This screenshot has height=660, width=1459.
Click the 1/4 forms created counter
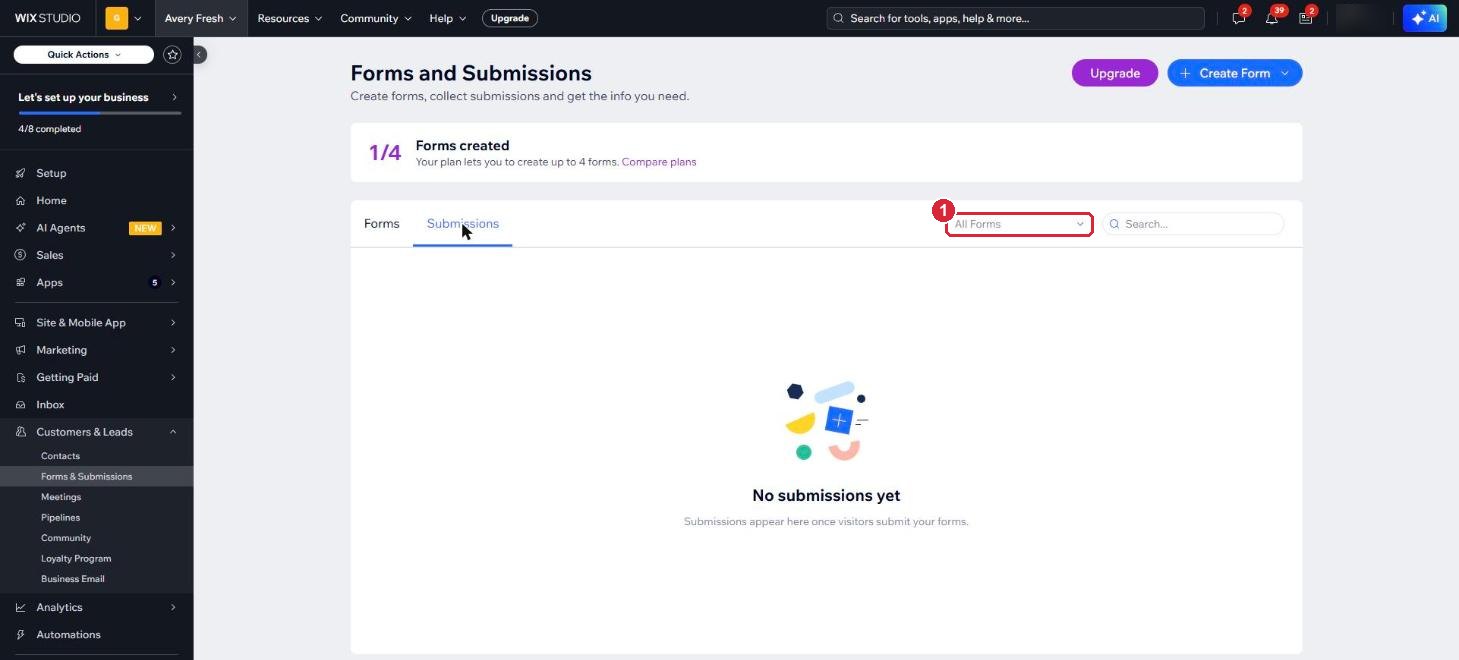pyautogui.click(x=385, y=153)
